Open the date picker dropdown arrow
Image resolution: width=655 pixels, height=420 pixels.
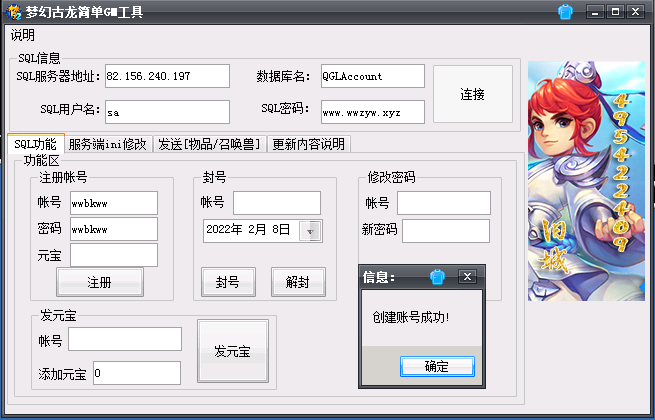[310, 231]
